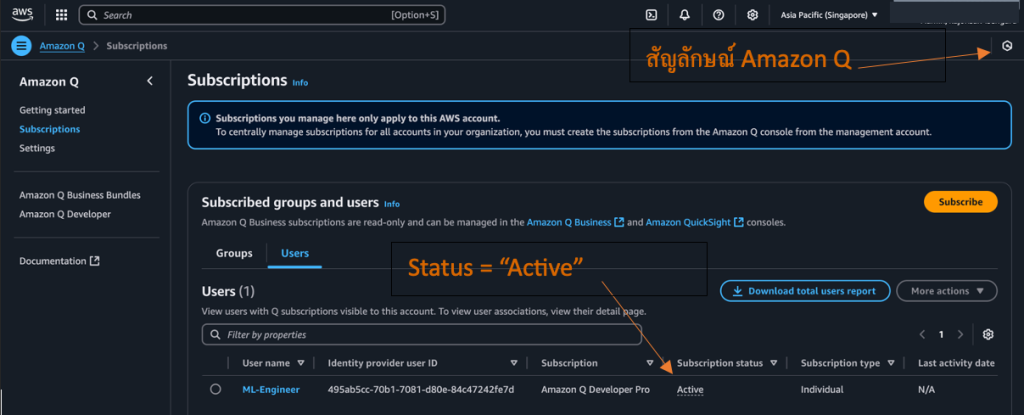1024x415 pixels.
Task: Click the Last activity date column header
Action: [956, 363]
